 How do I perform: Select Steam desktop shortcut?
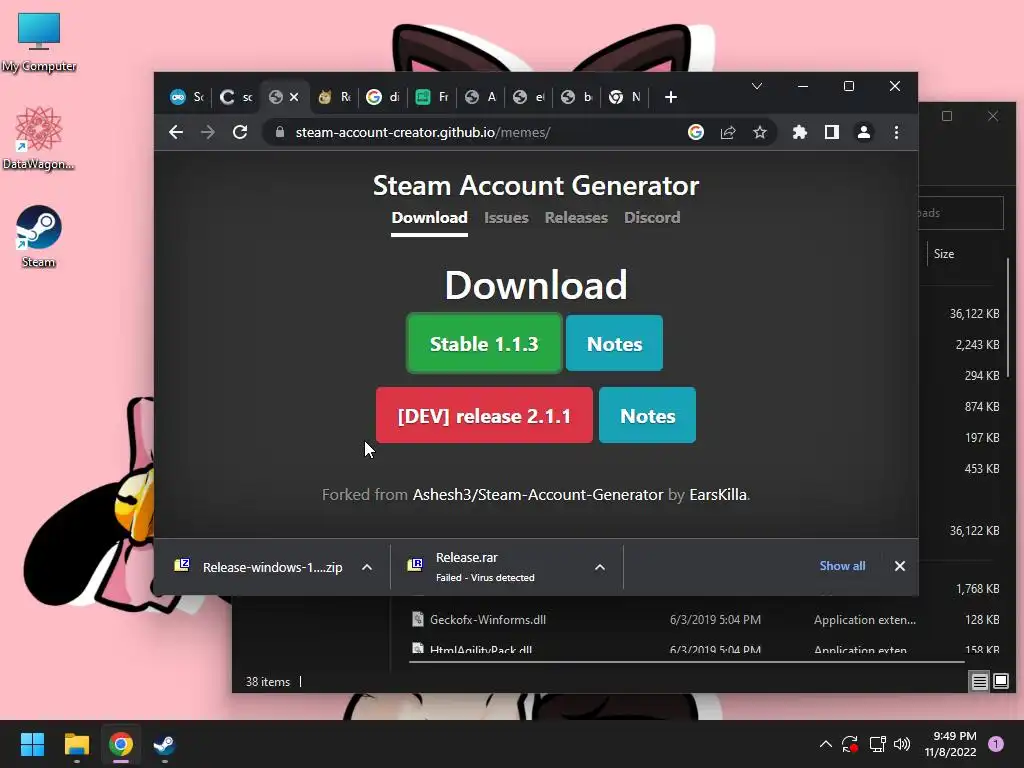39,236
